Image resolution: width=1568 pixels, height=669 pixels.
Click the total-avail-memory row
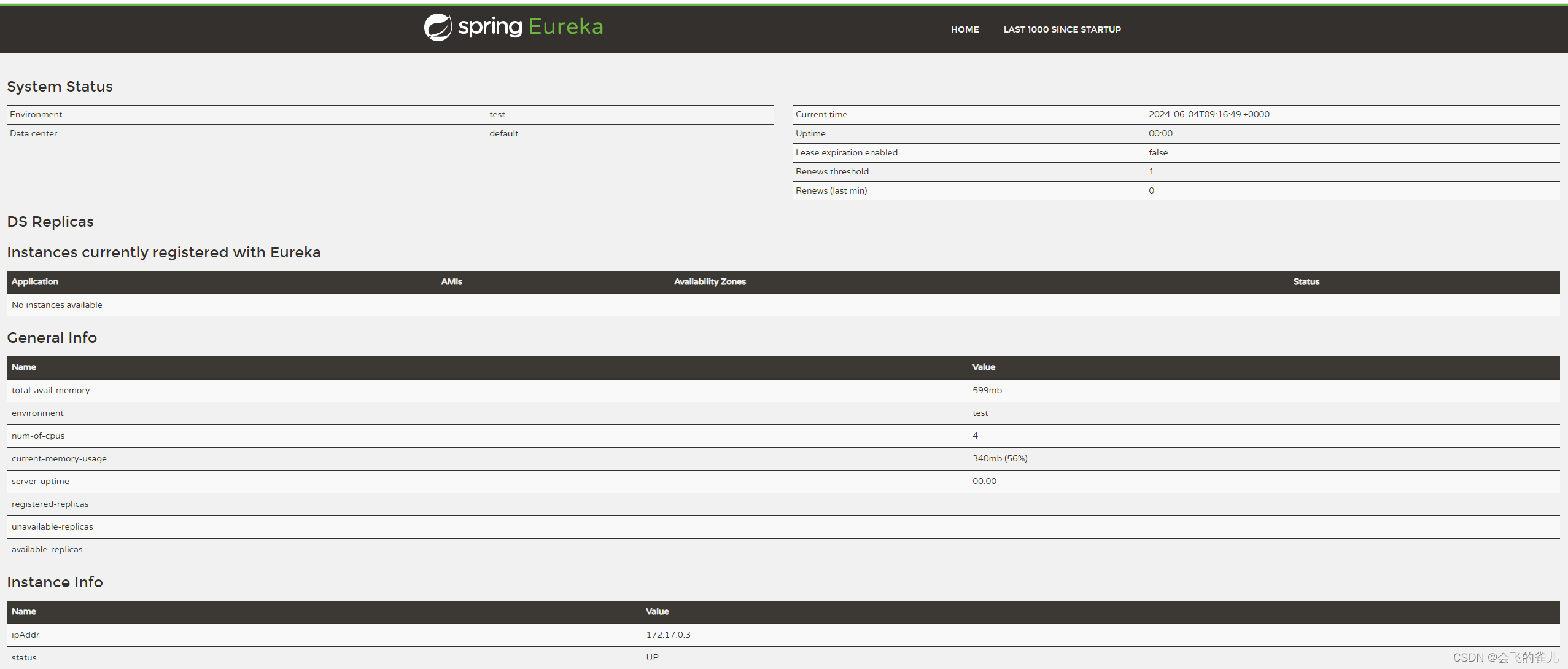point(50,391)
